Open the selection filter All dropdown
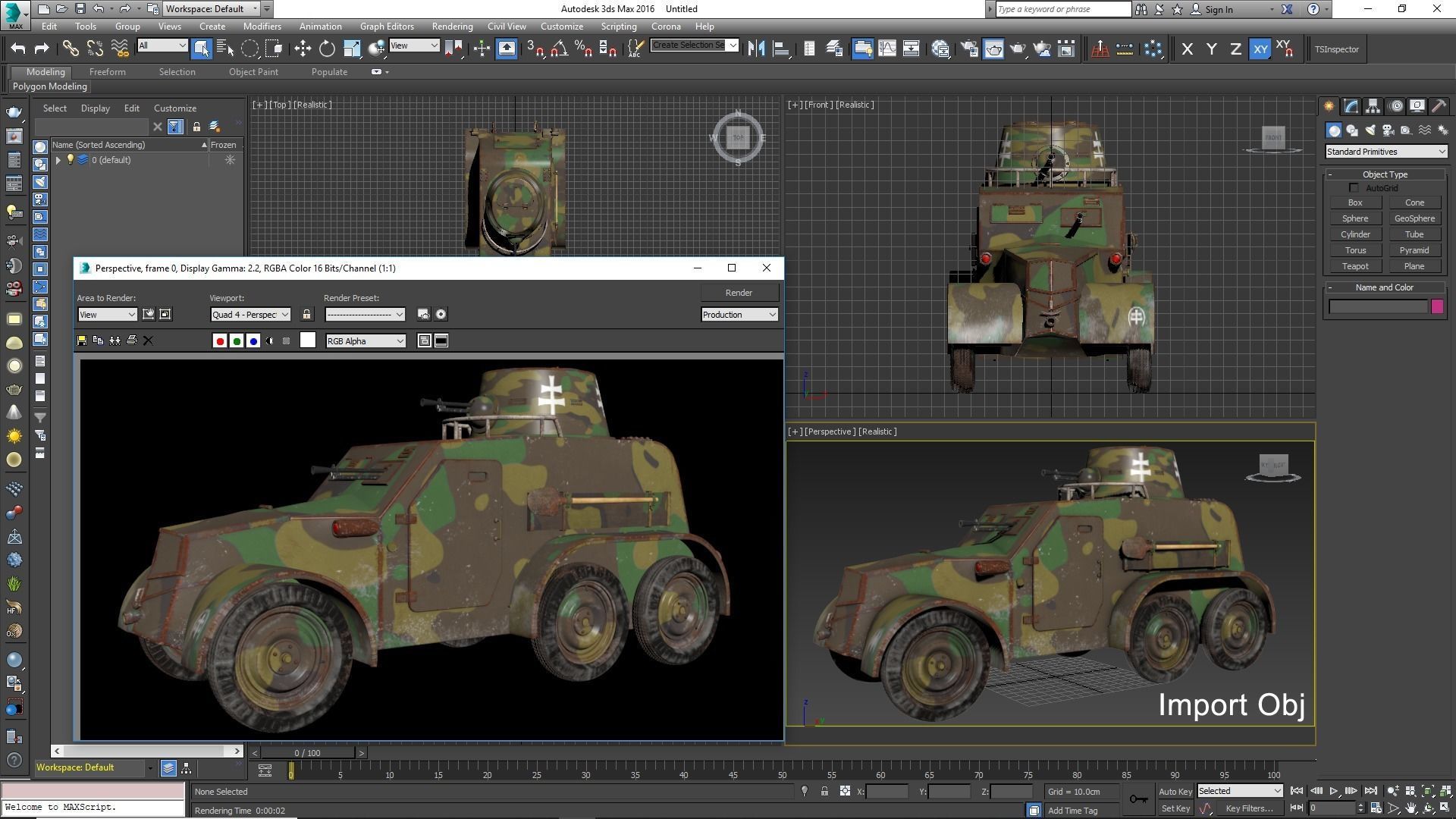The width and height of the screenshot is (1456, 819). [x=162, y=45]
